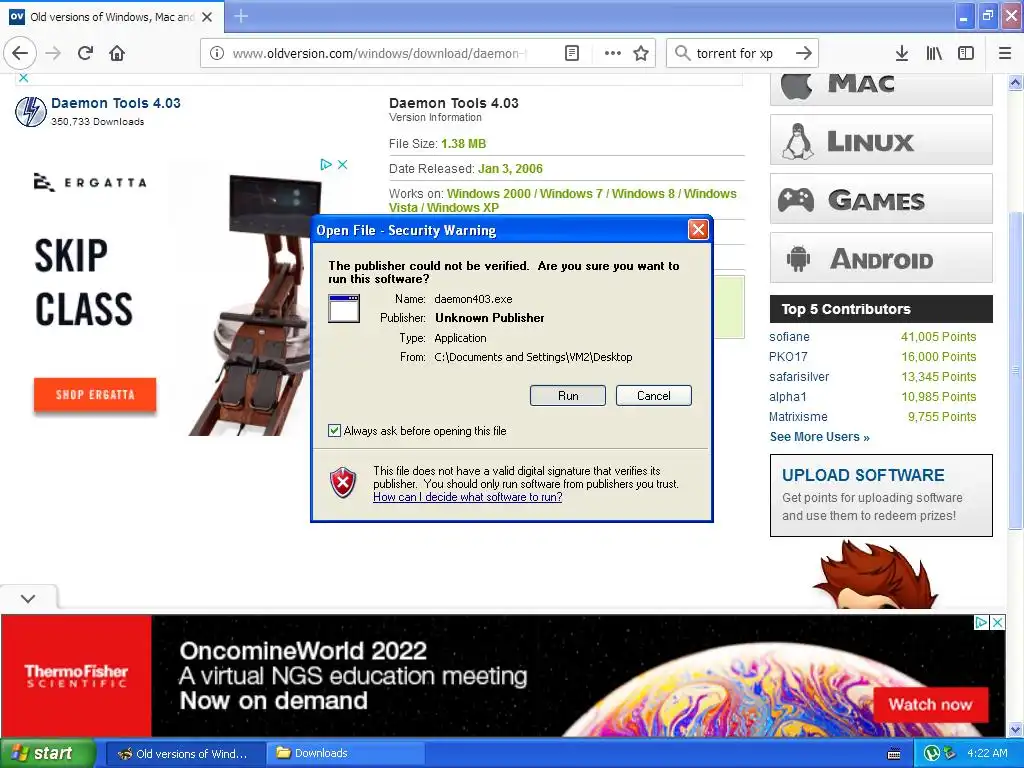The width and height of the screenshot is (1024, 768).
Task: Click the Upload Software box
Action: click(881, 496)
